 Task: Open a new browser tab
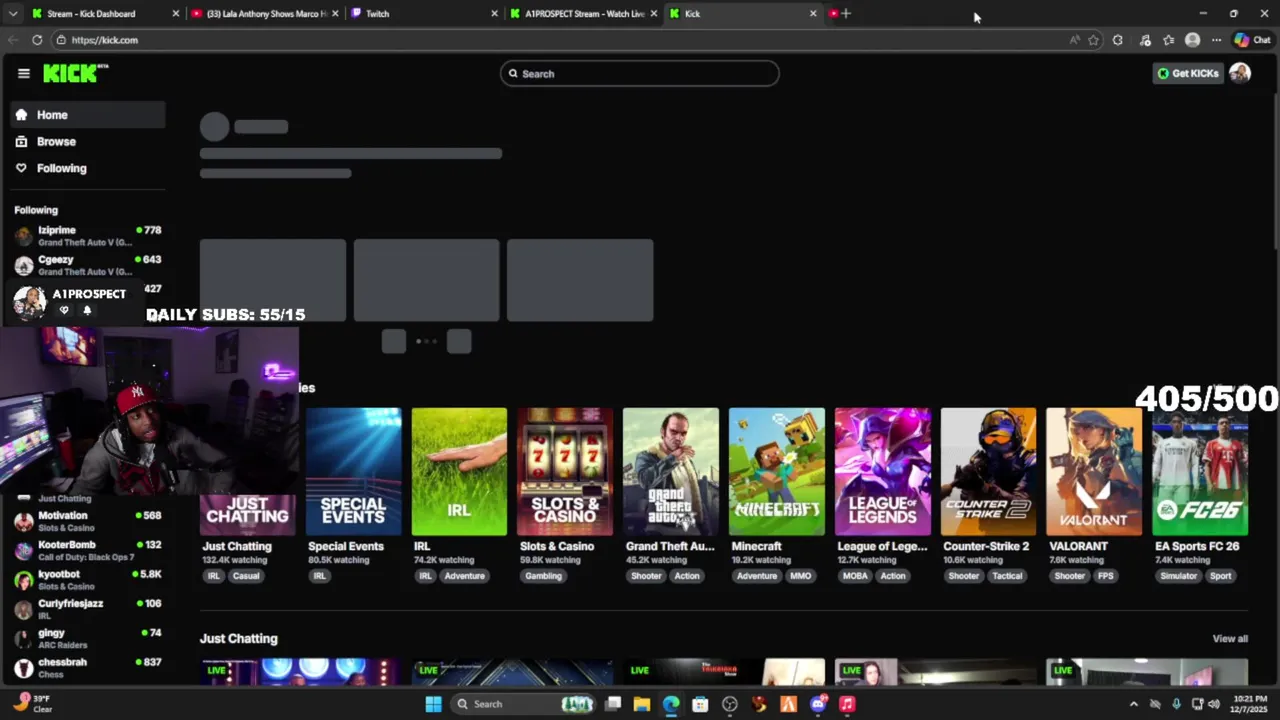tap(846, 14)
